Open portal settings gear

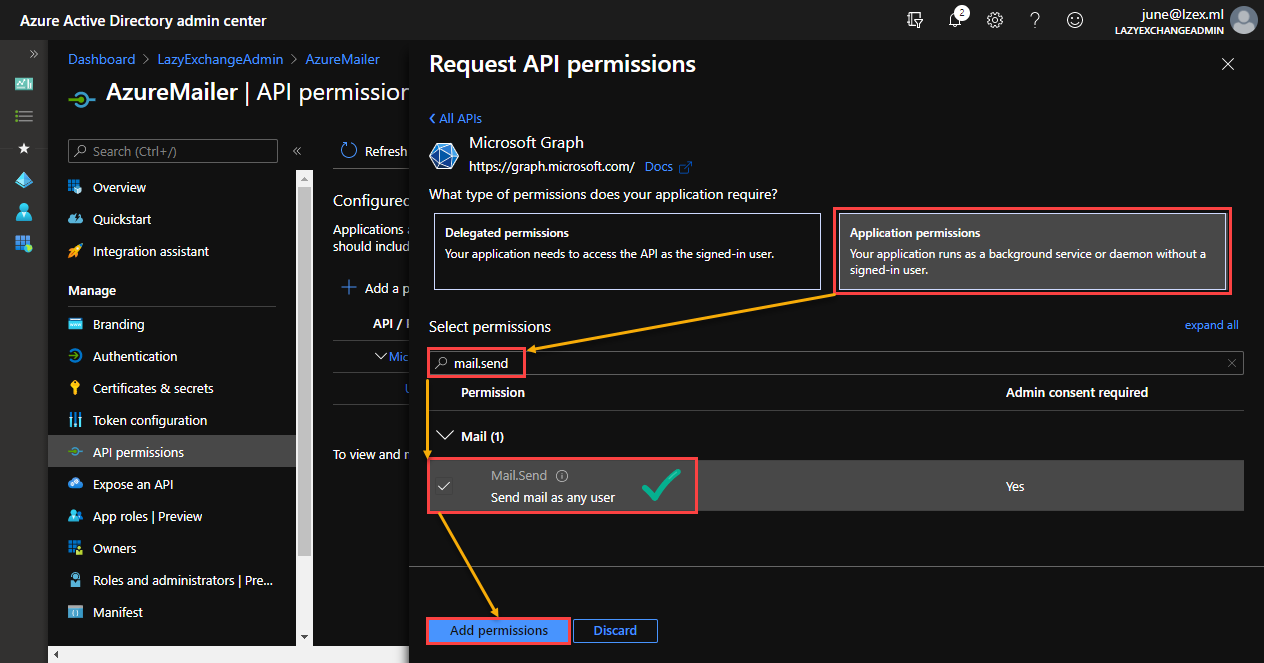click(x=995, y=20)
